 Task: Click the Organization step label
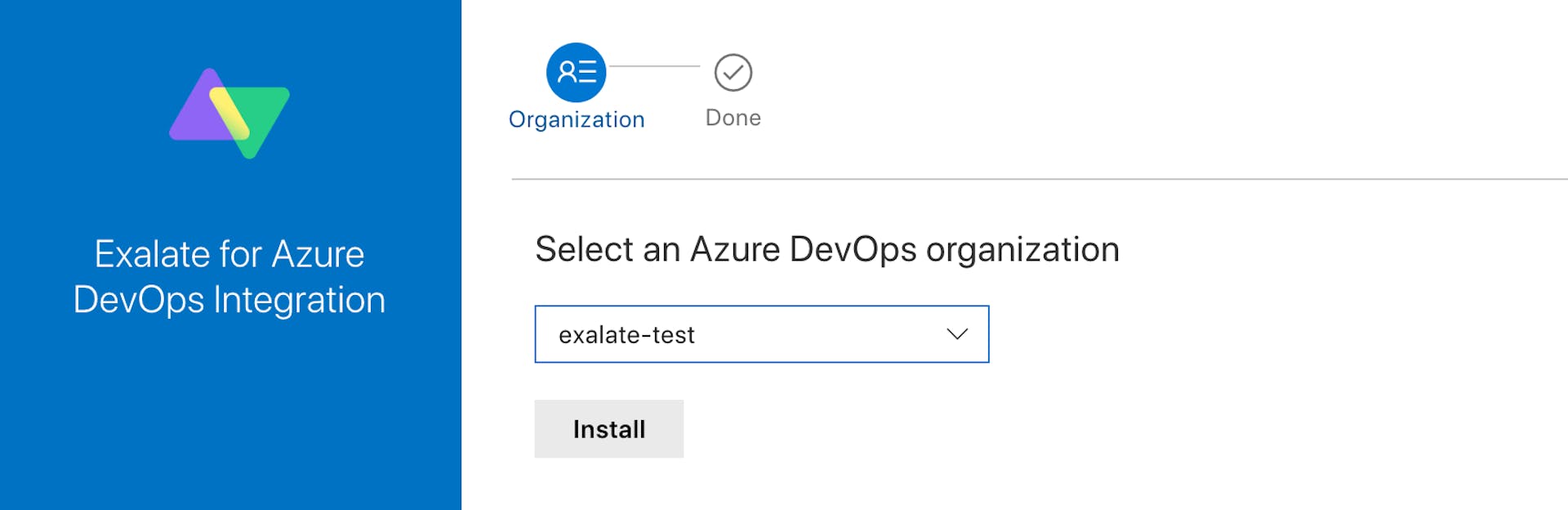click(x=576, y=119)
